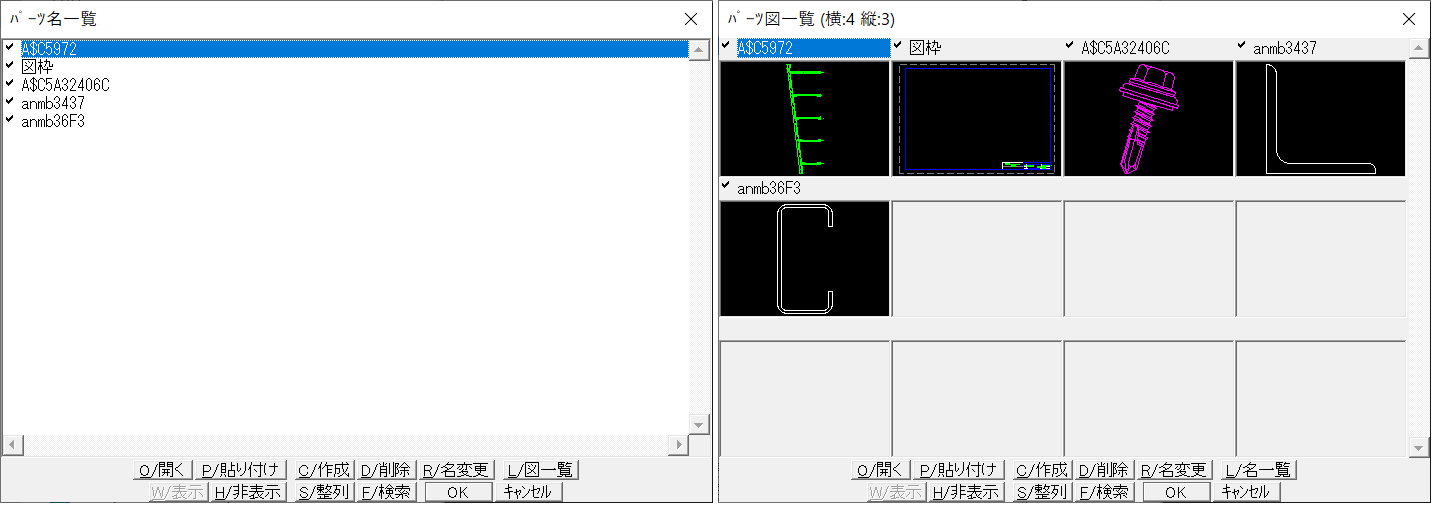Toggle checkmark beside anmb36F3 in name list

[9, 119]
